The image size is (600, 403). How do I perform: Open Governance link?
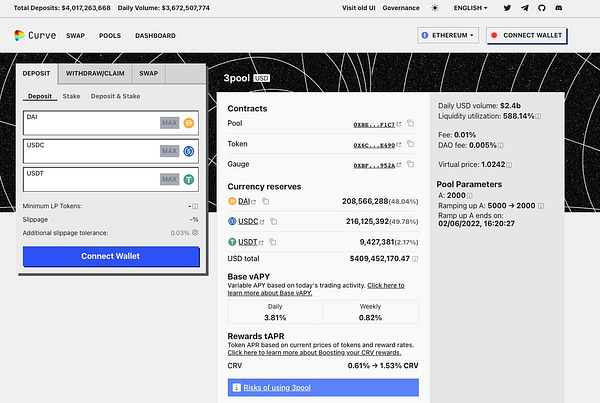(401, 8)
